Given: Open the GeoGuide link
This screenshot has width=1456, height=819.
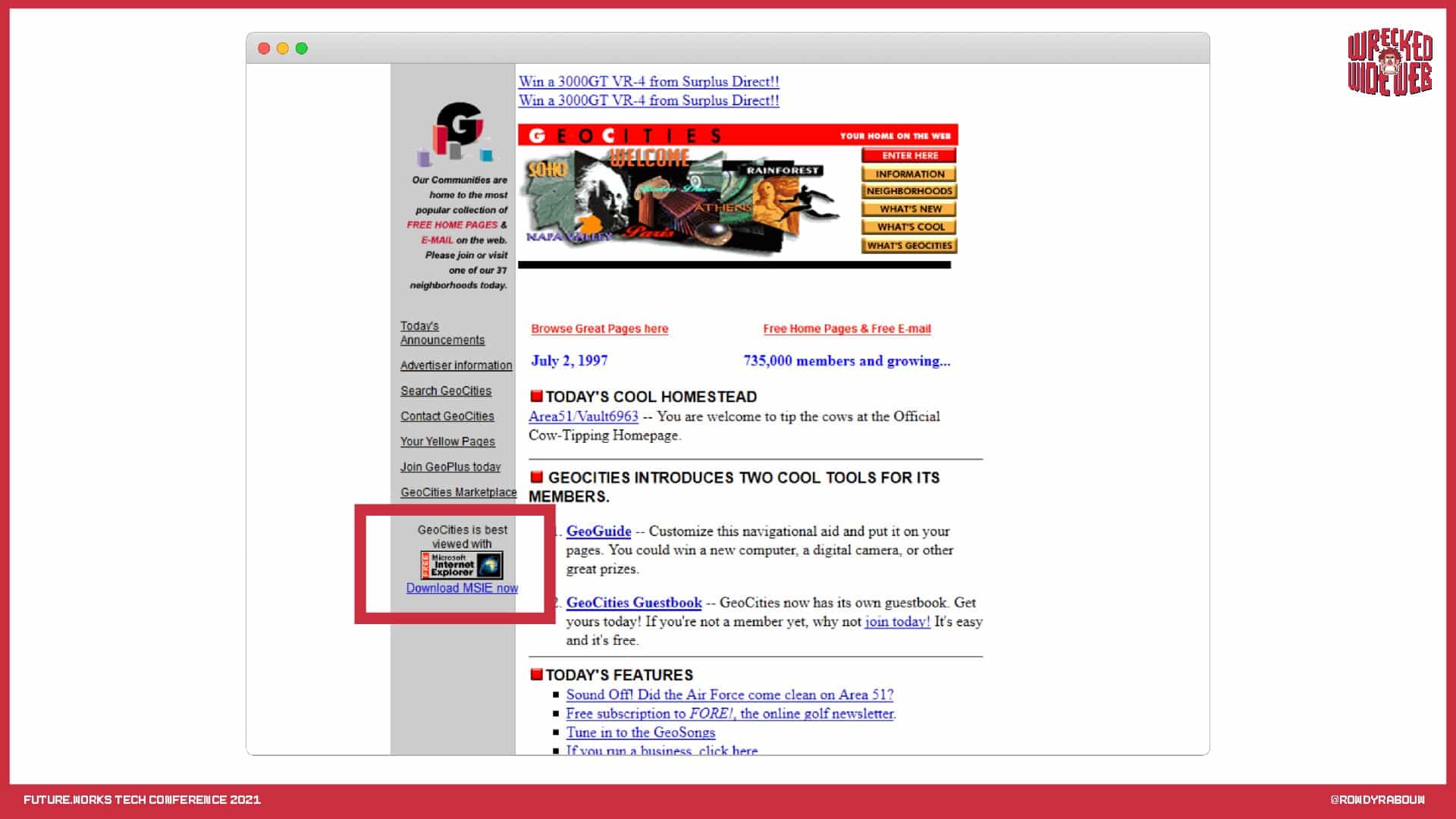Looking at the screenshot, I should point(598,532).
